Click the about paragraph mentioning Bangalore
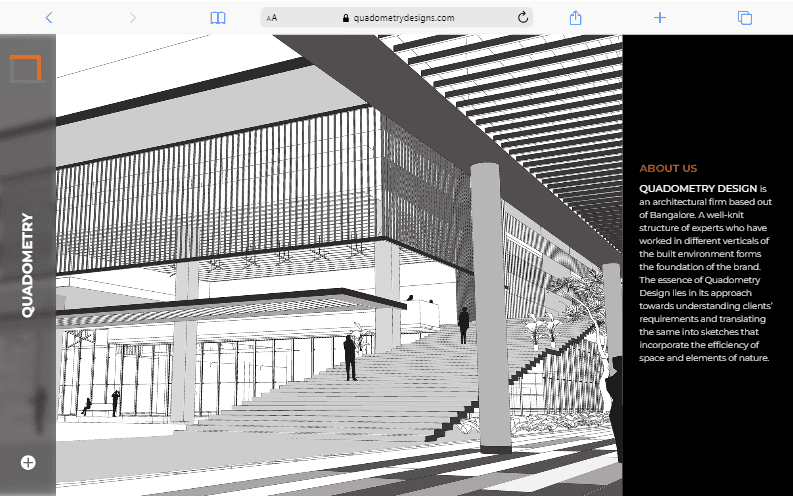The image size is (793, 496). (x=706, y=273)
